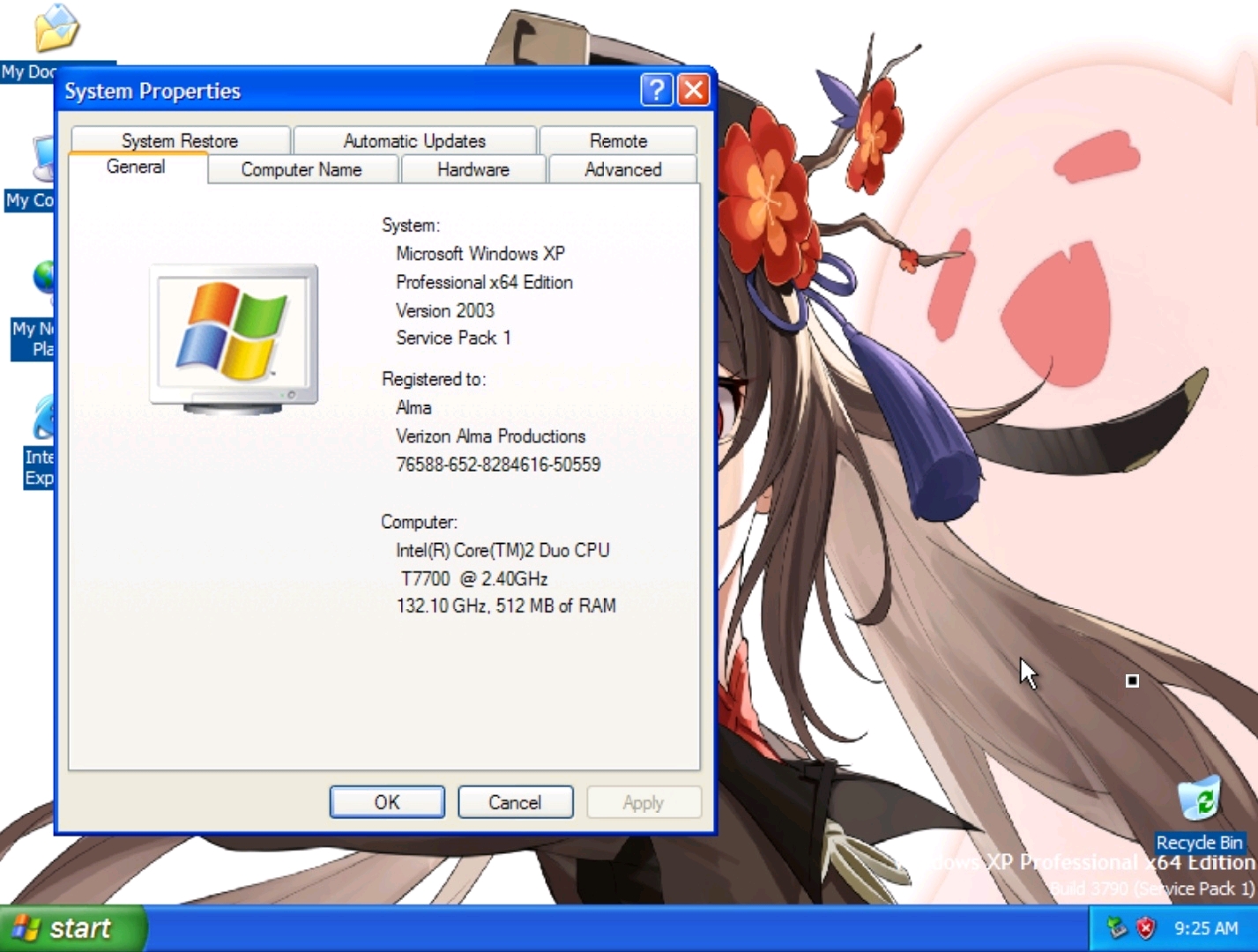The height and width of the screenshot is (952, 1258).
Task: Go to the Advanced tab
Action: point(622,169)
